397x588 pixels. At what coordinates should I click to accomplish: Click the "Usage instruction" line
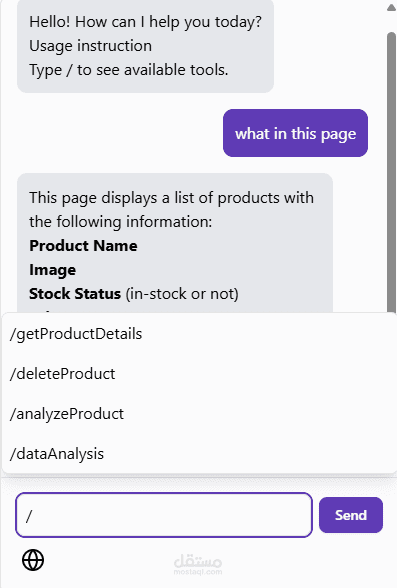pos(90,46)
